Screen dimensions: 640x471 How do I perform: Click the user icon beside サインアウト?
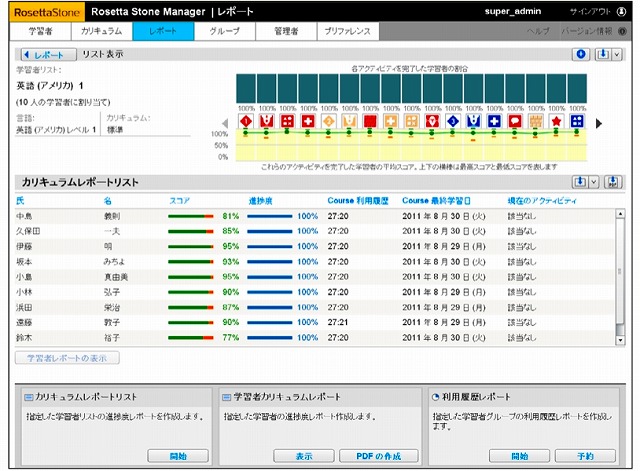click(622, 12)
